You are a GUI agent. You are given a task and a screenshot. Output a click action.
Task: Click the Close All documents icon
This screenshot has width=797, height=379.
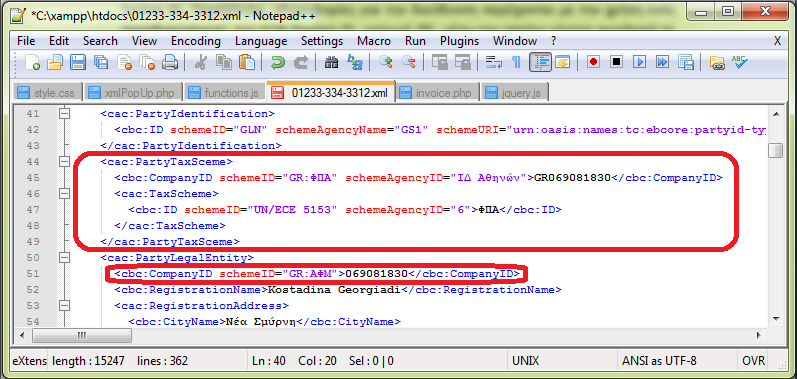coord(146,62)
